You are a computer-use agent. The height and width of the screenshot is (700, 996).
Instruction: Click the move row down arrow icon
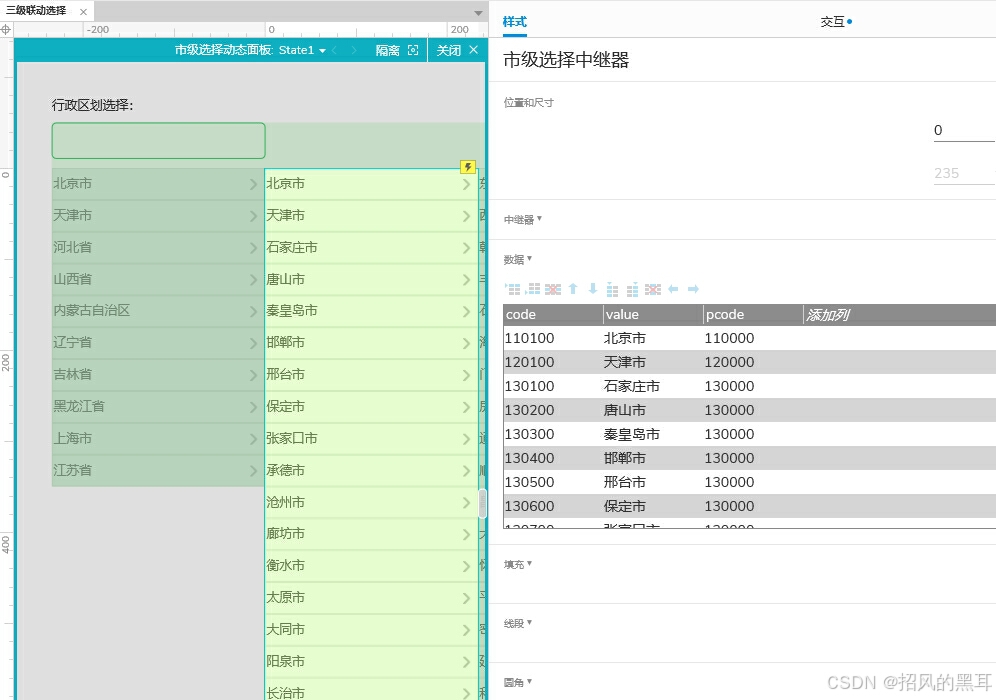coord(593,289)
